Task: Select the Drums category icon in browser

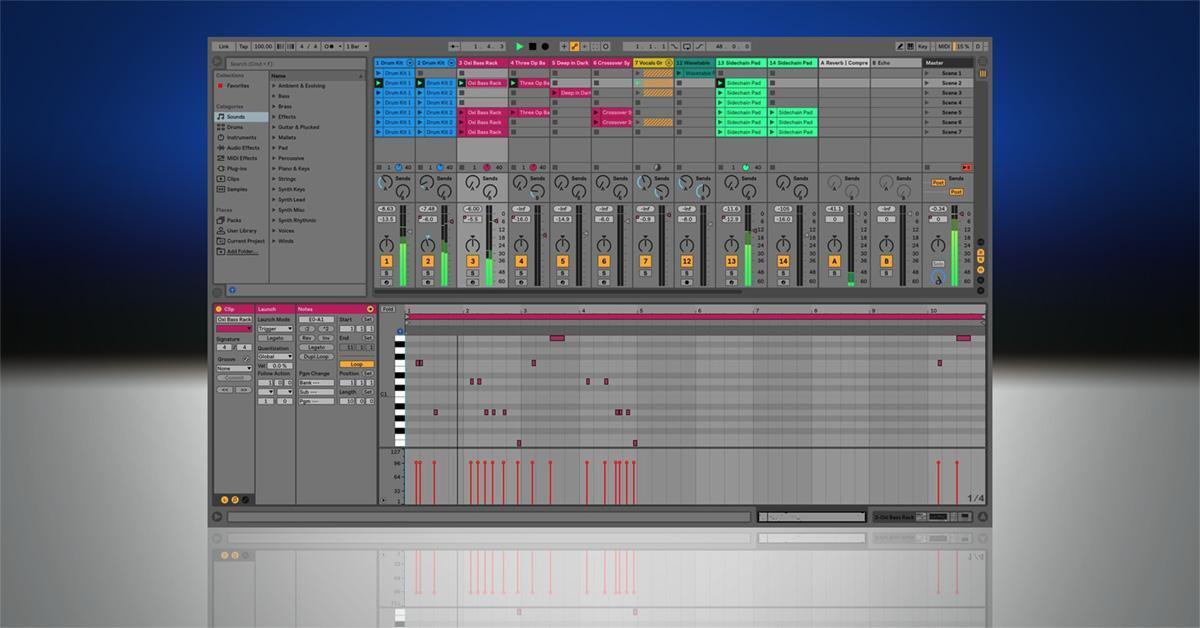Action: [x=221, y=127]
